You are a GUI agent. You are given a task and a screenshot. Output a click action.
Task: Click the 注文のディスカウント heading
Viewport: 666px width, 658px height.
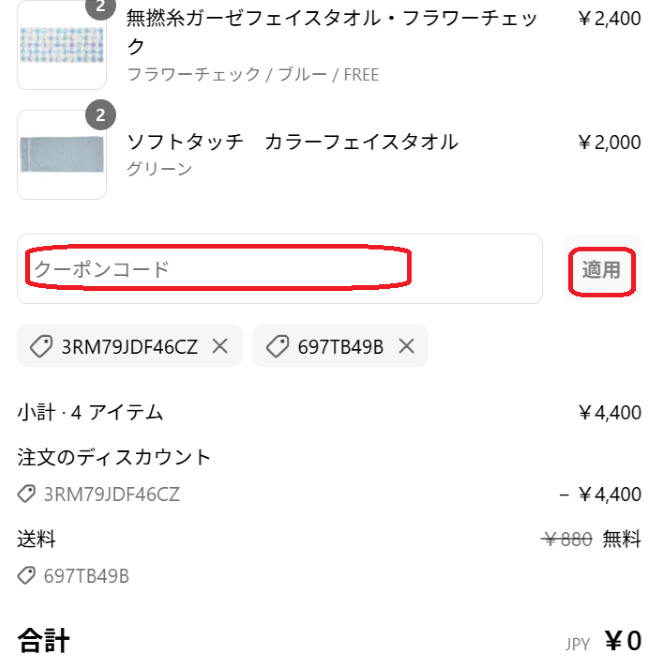pyautogui.click(x=114, y=457)
